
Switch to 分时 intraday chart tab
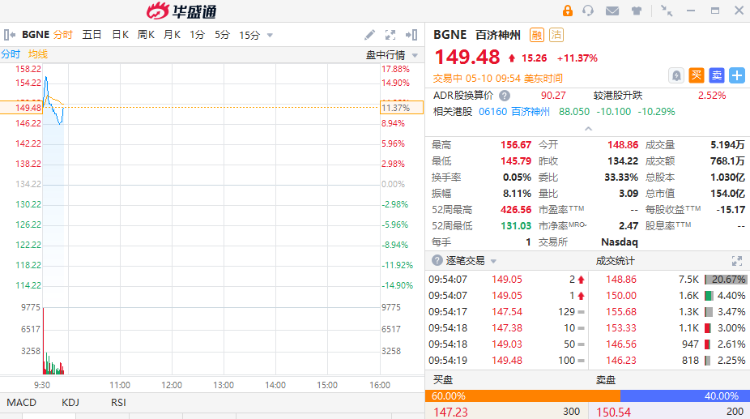[x=63, y=34]
